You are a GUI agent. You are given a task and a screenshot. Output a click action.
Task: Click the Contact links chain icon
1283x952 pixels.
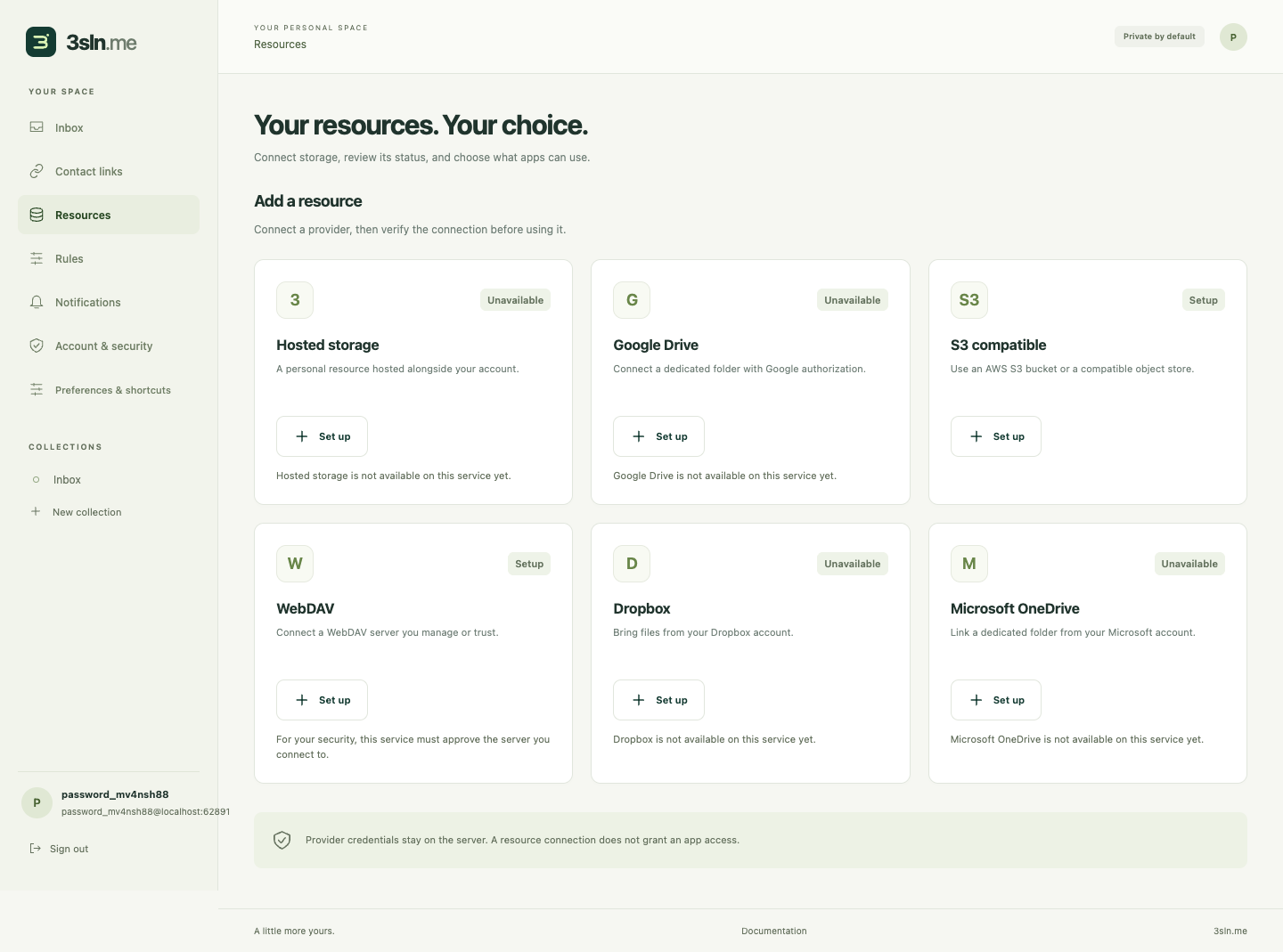tap(37, 171)
